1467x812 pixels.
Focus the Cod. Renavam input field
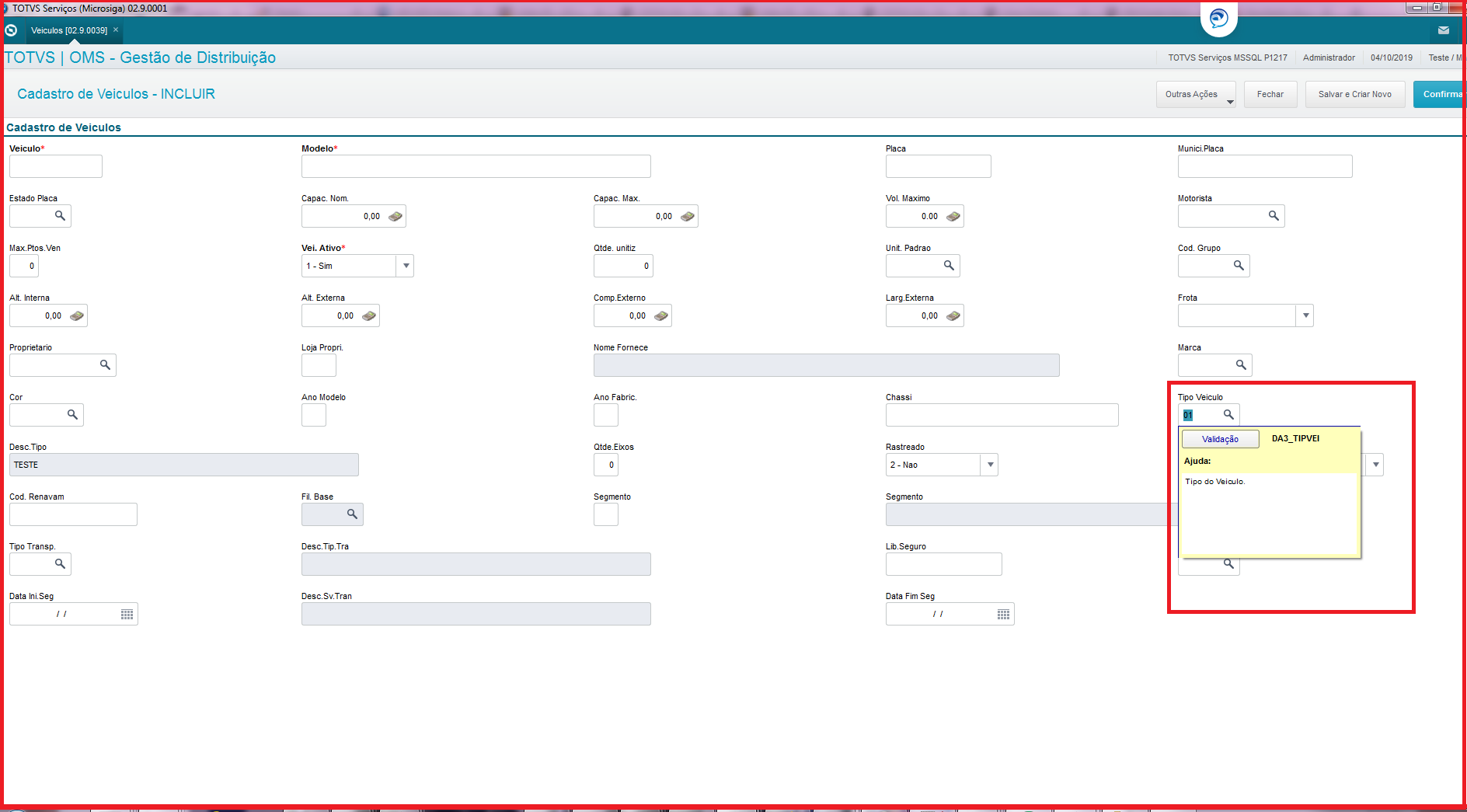point(73,514)
